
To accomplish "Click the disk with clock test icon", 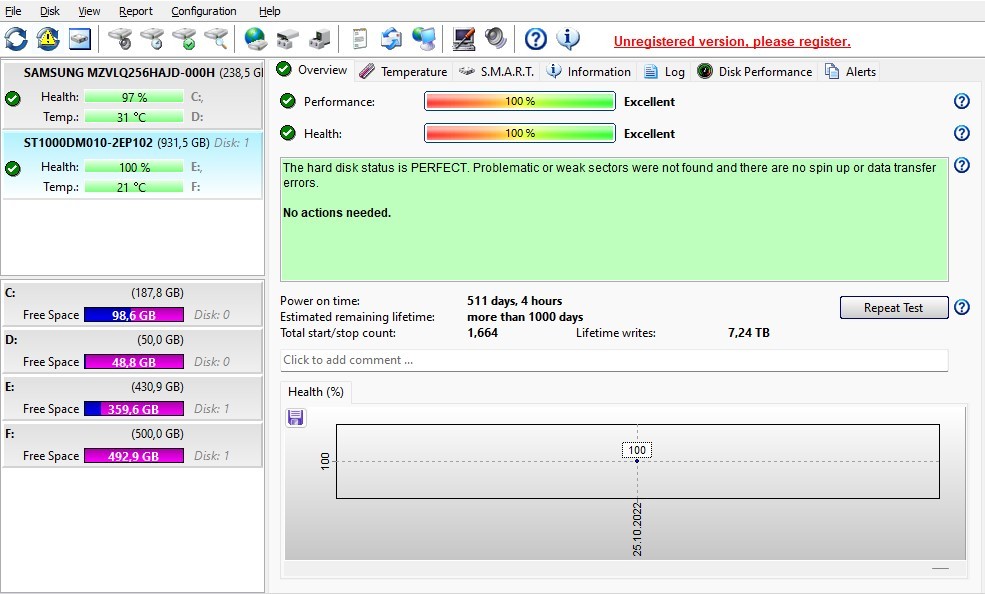I will tap(152, 39).
